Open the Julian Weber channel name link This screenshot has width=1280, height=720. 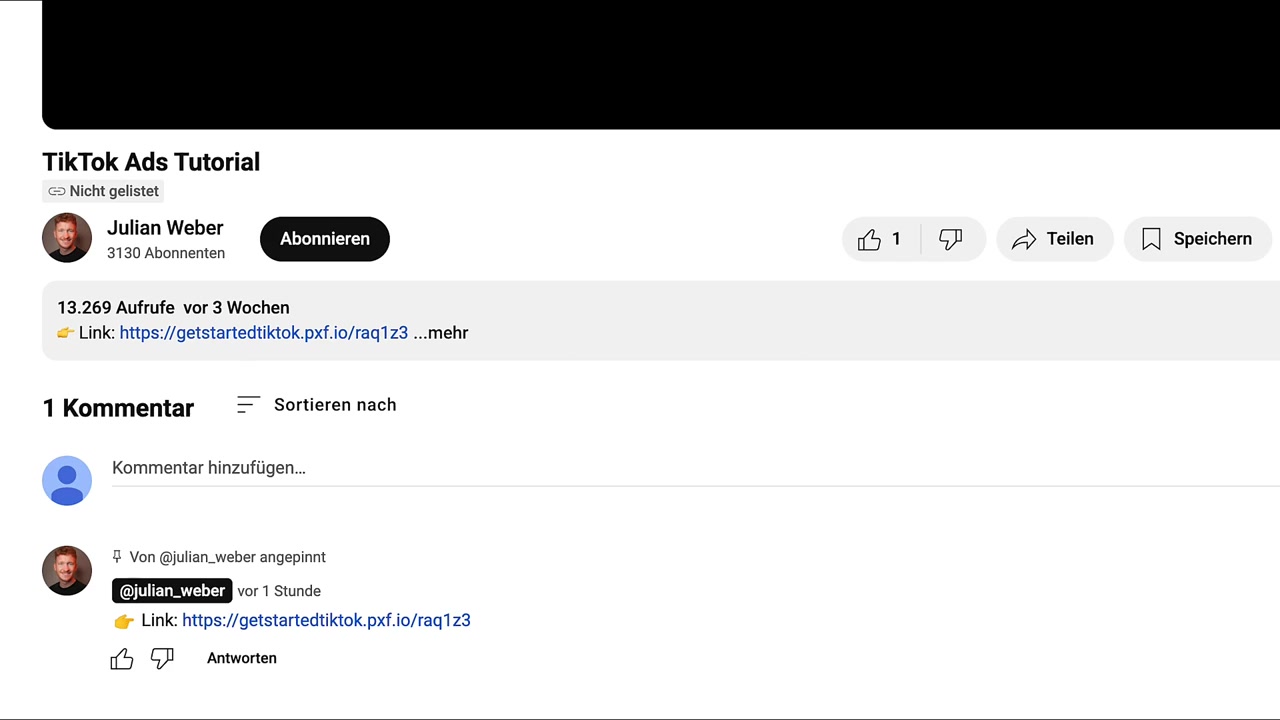pyautogui.click(x=165, y=228)
